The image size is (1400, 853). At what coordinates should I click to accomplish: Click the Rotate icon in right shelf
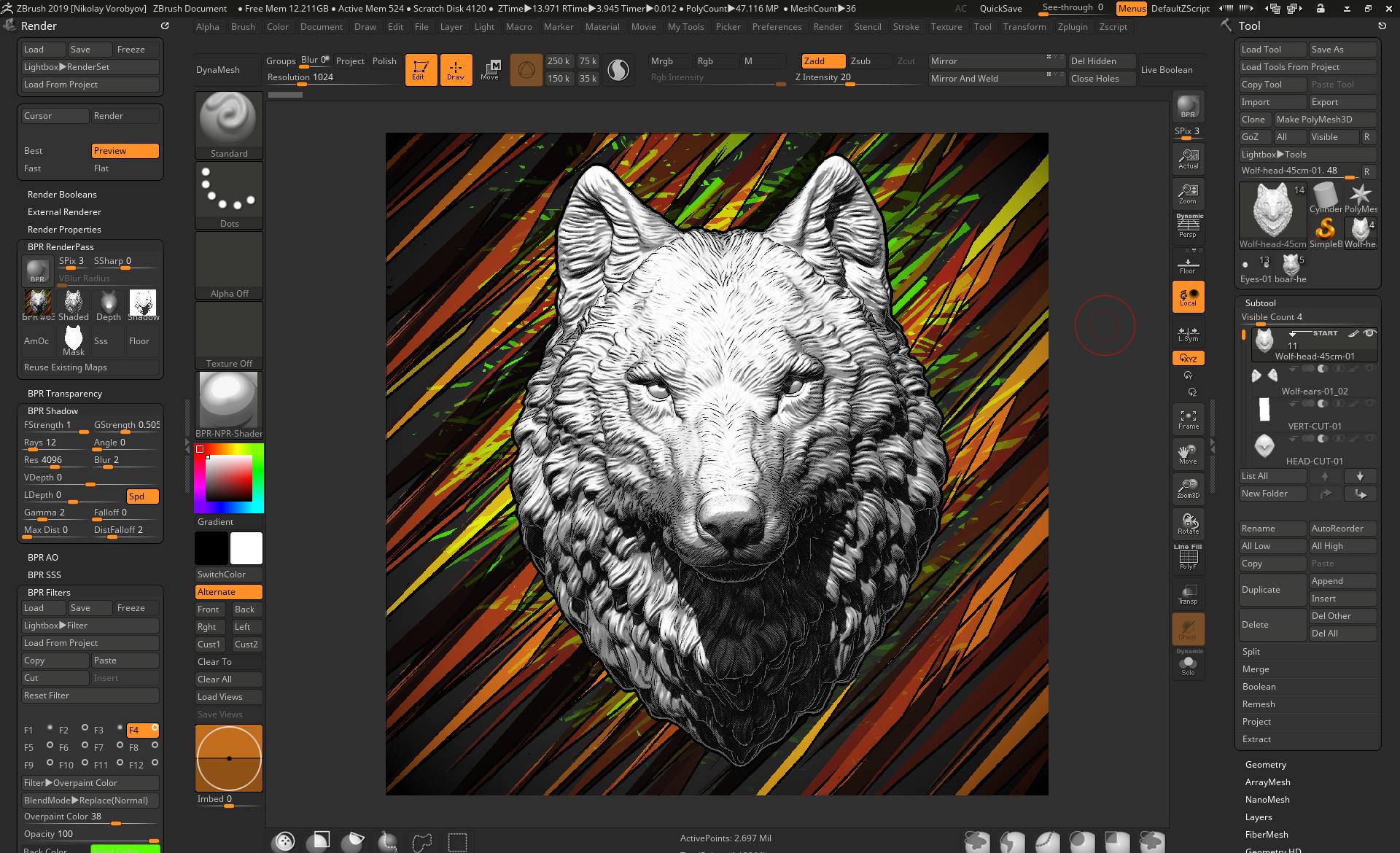pos(1188,523)
